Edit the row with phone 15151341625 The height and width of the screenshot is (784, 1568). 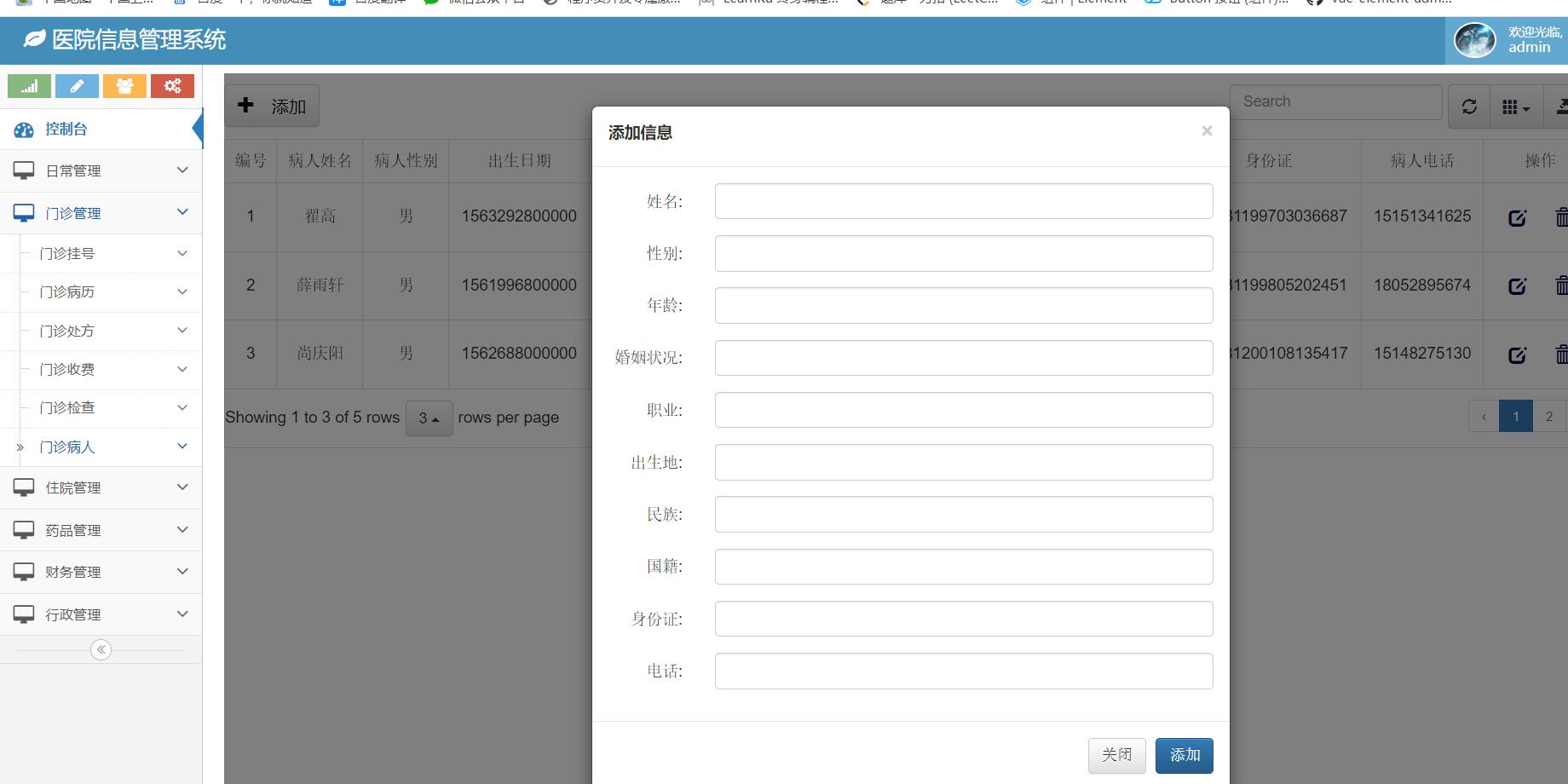pos(1517,217)
